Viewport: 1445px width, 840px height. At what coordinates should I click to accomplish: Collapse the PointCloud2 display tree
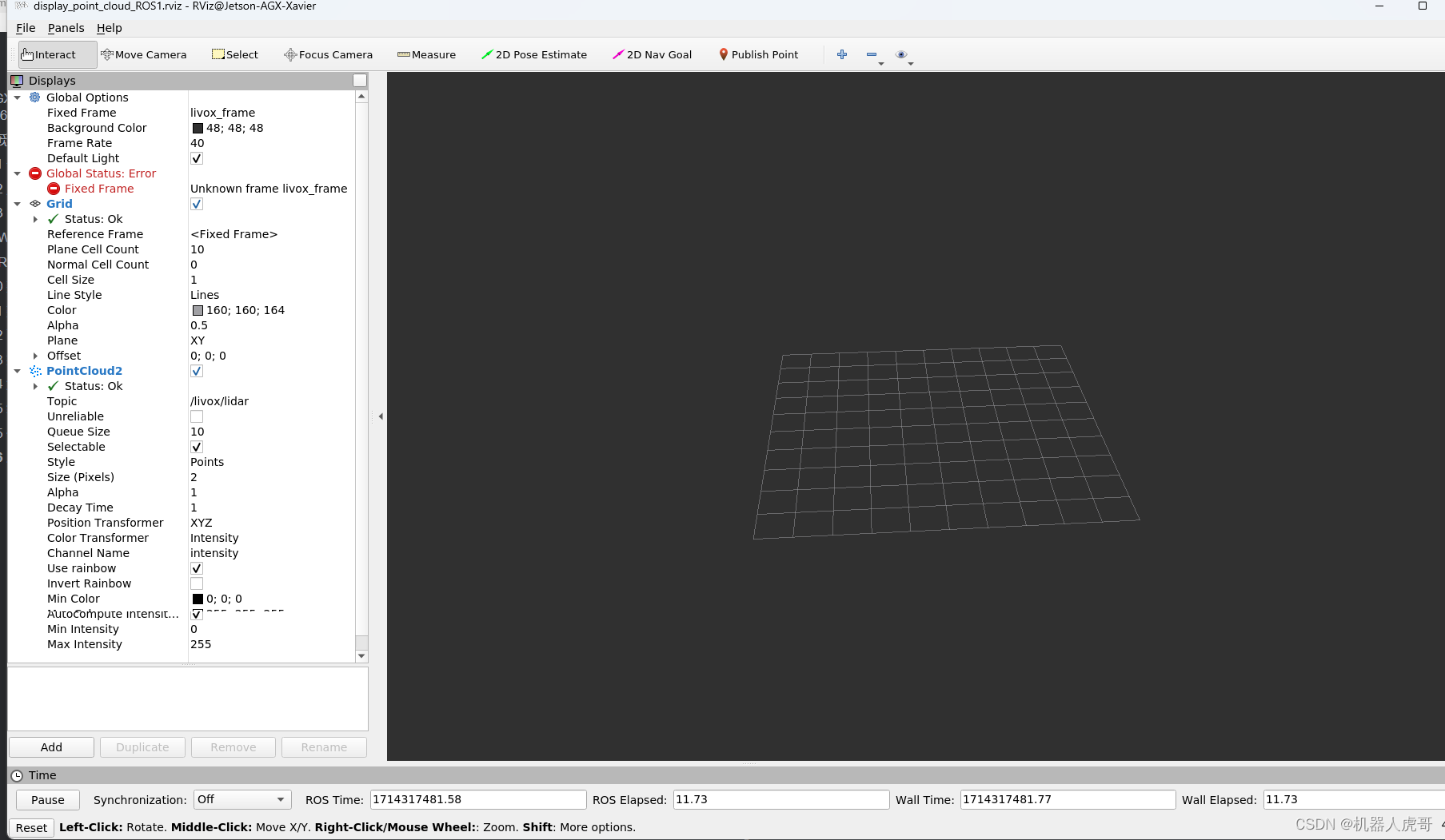tap(18, 371)
